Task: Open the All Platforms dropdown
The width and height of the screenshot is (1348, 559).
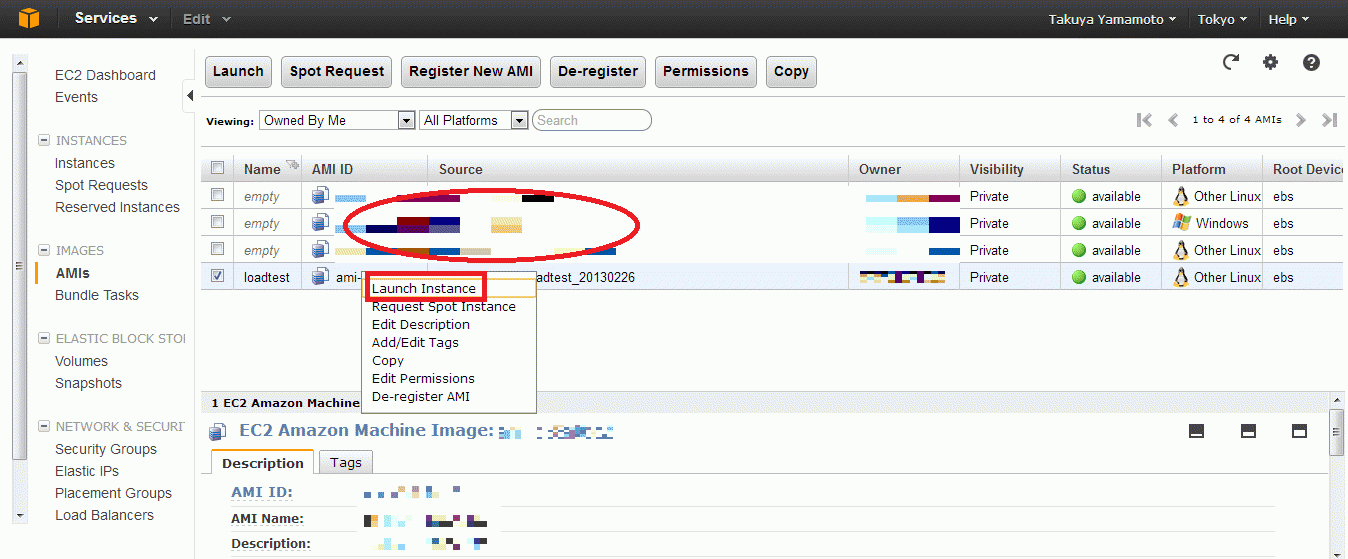Action: [474, 120]
